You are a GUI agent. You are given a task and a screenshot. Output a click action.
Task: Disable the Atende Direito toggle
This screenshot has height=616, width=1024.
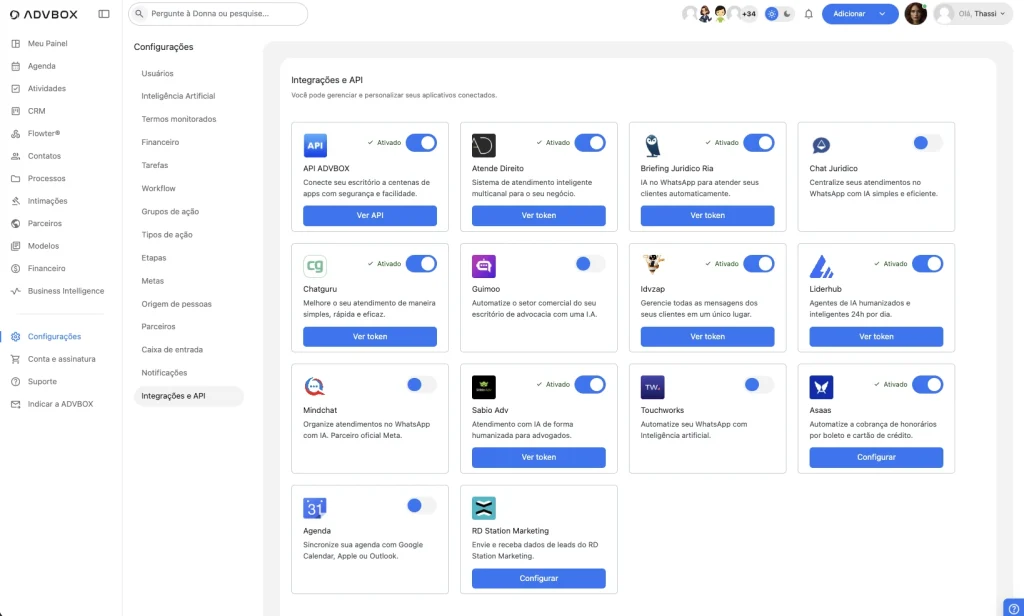[x=590, y=142]
